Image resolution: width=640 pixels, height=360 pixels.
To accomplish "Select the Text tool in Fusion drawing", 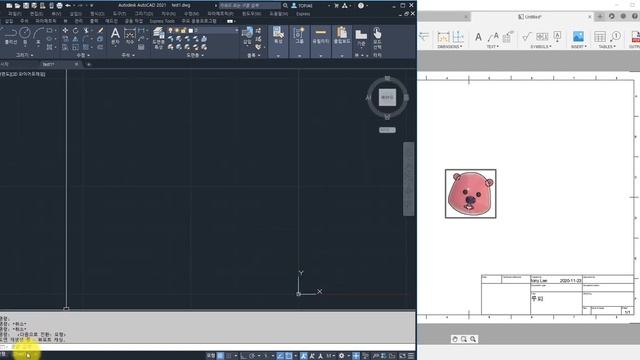I will [478, 37].
